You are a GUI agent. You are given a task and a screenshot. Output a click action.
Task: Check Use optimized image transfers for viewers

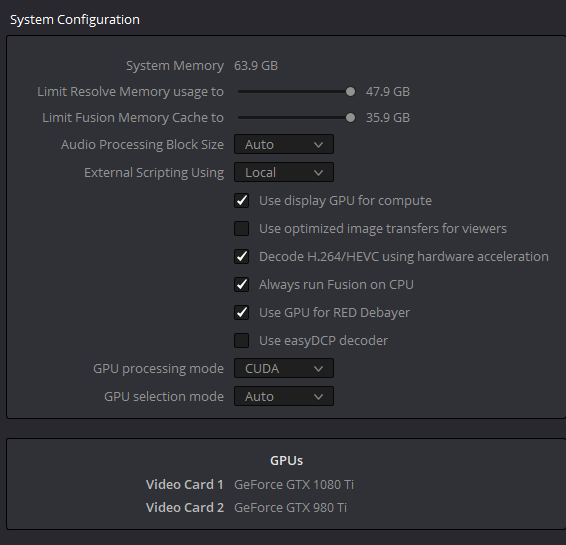point(241,228)
